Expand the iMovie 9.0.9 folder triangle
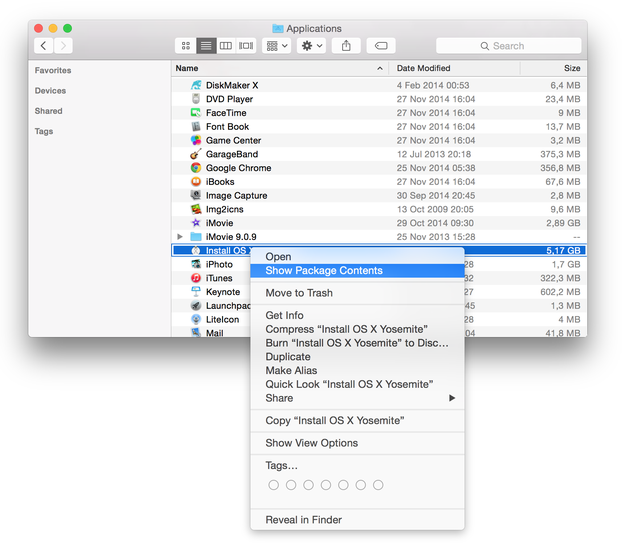 [x=180, y=237]
